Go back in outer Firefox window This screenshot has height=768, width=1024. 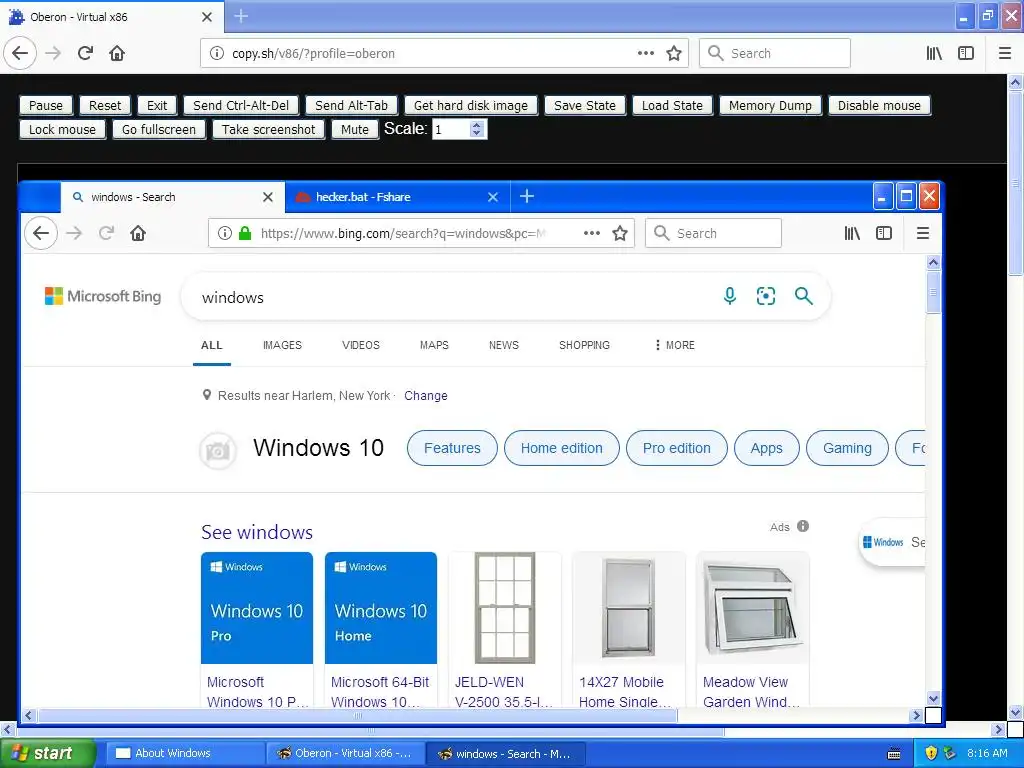pyautogui.click(x=20, y=53)
